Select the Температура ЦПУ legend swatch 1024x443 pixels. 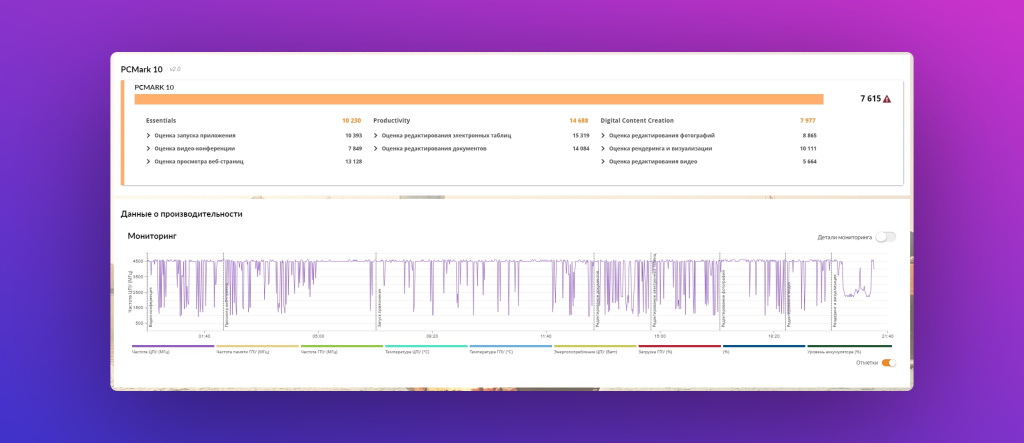point(426,347)
